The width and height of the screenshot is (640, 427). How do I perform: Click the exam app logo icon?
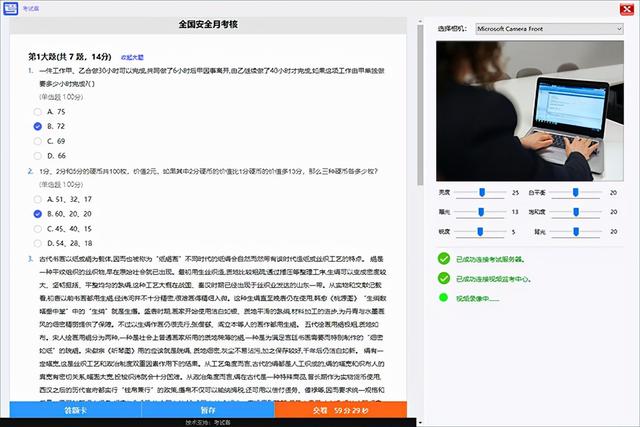click(11, 8)
